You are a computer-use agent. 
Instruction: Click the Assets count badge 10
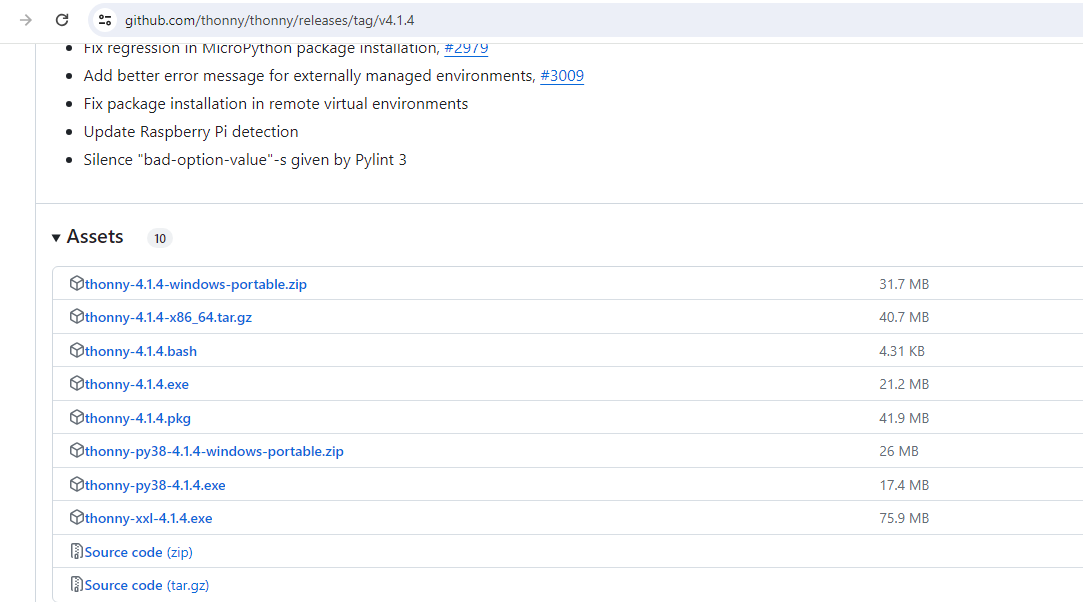pyautogui.click(x=160, y=238)
